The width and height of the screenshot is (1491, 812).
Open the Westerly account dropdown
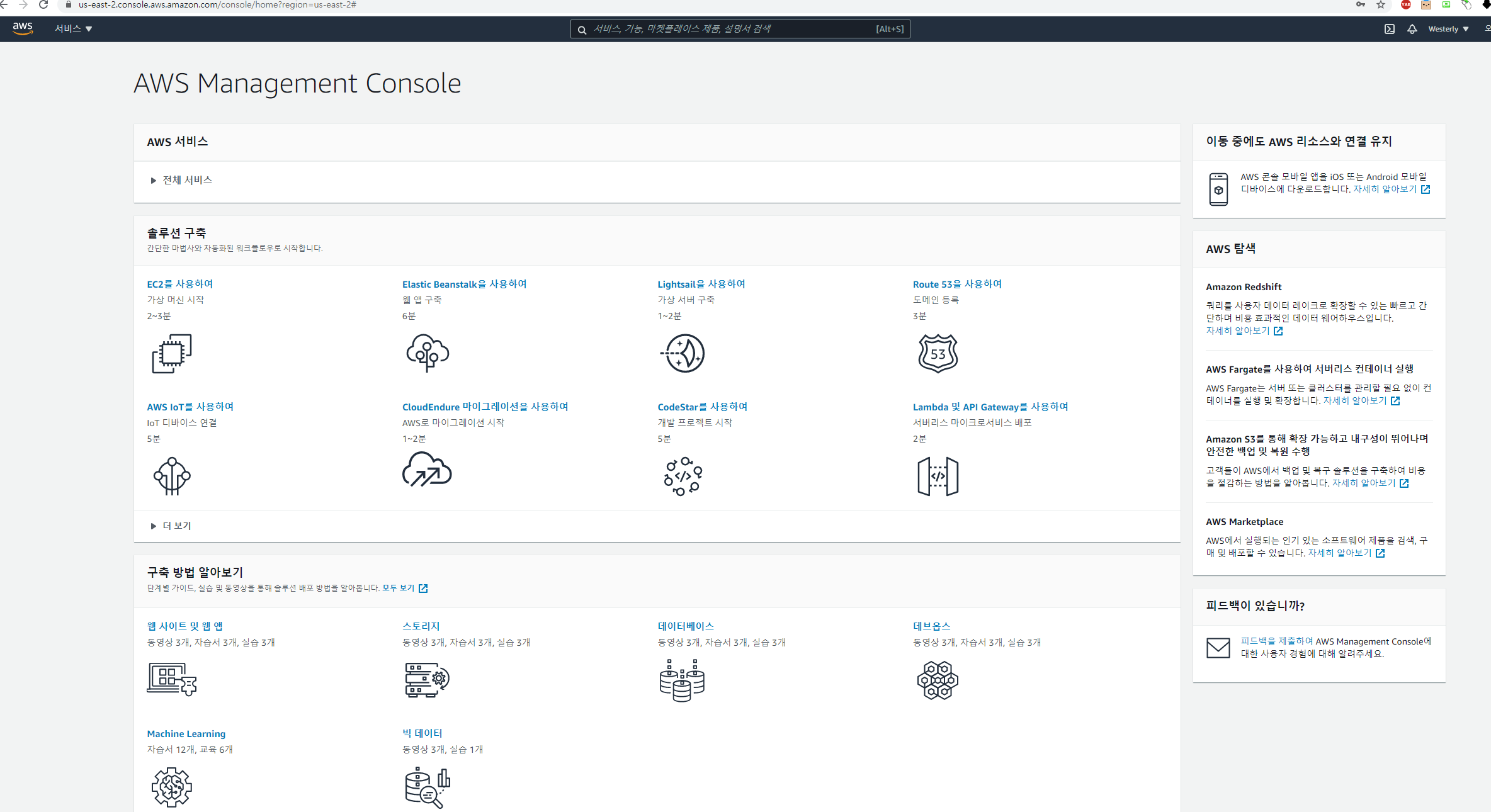(x=1448, y=29)
